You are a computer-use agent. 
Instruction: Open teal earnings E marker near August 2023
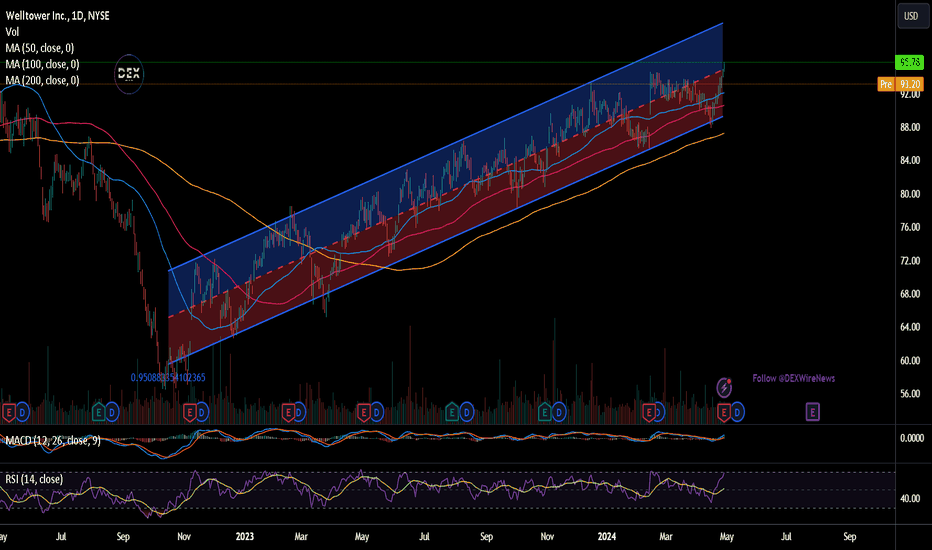click(x=452, y=411)
